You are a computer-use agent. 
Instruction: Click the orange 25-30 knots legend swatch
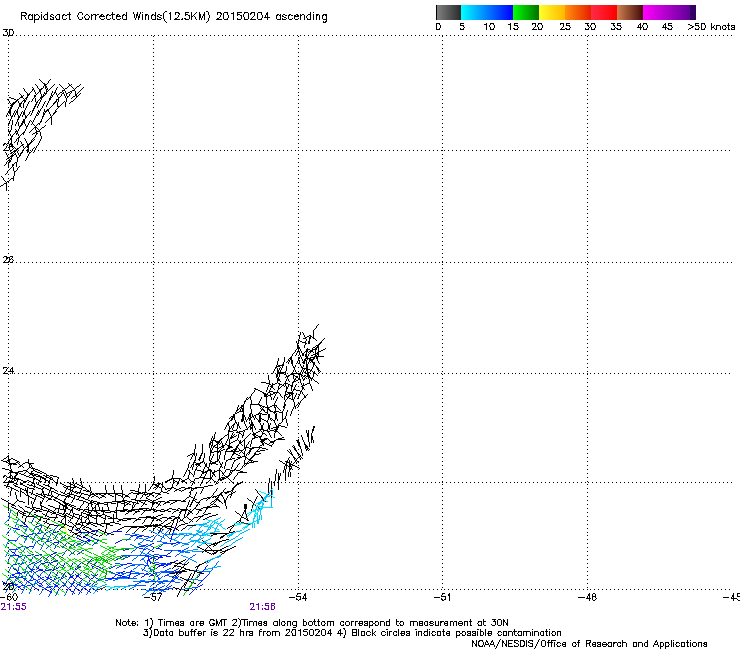click(578, 12)
